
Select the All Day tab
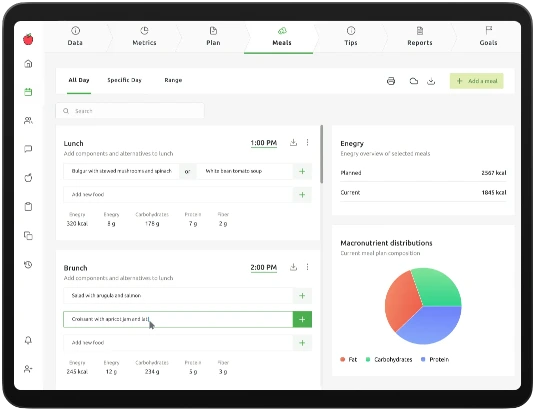pyautogui.click(x=79, y=80)
